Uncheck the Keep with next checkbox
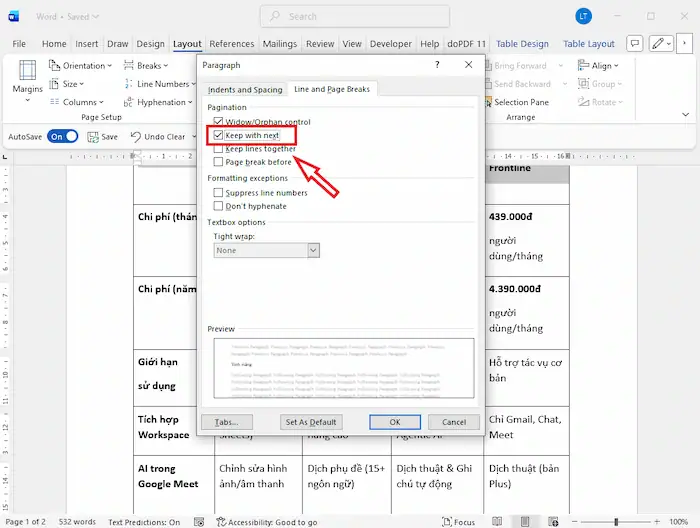The image size is (700, 528). [x=219, y=135]
